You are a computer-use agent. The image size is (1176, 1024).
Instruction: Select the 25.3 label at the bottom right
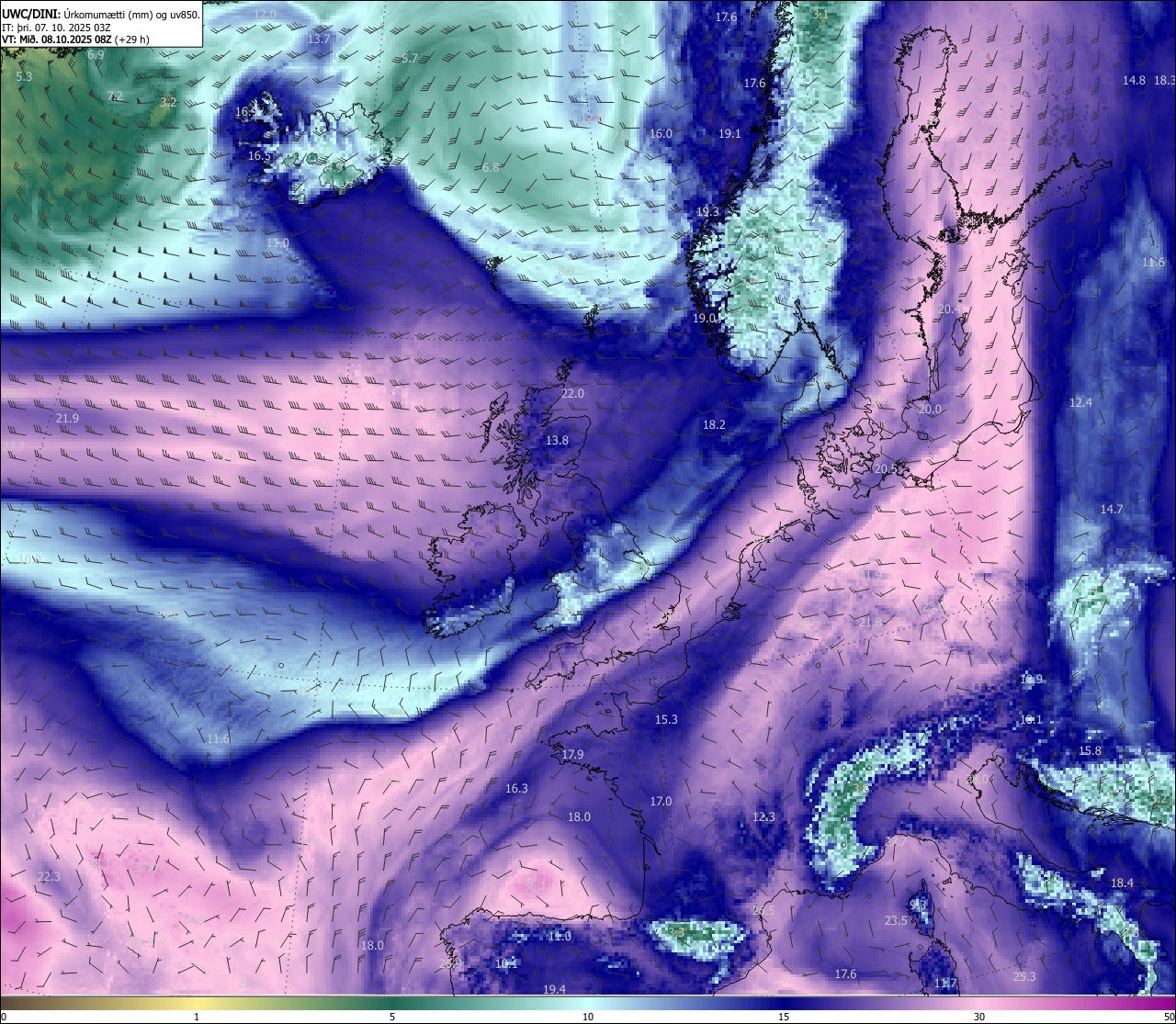[x=1024, y=977]
